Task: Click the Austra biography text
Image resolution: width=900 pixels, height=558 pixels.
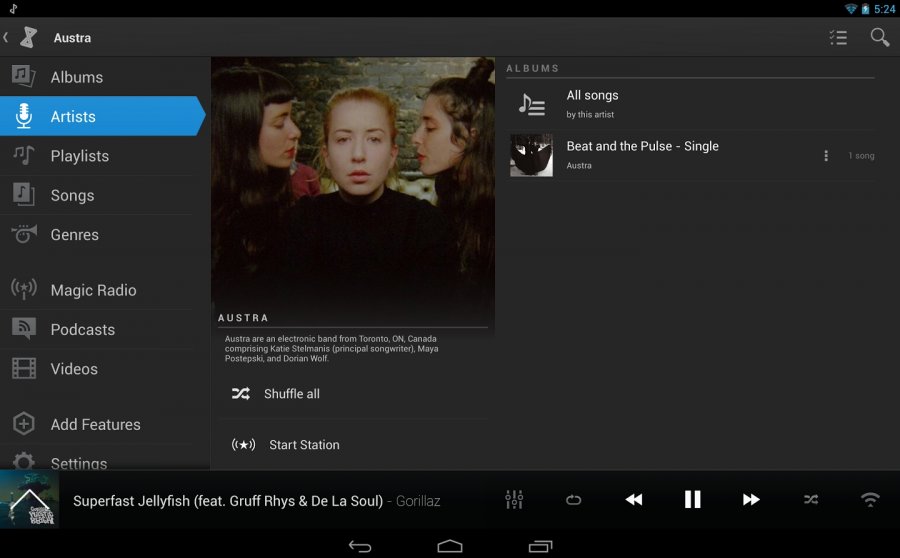Action: [332, 348]
